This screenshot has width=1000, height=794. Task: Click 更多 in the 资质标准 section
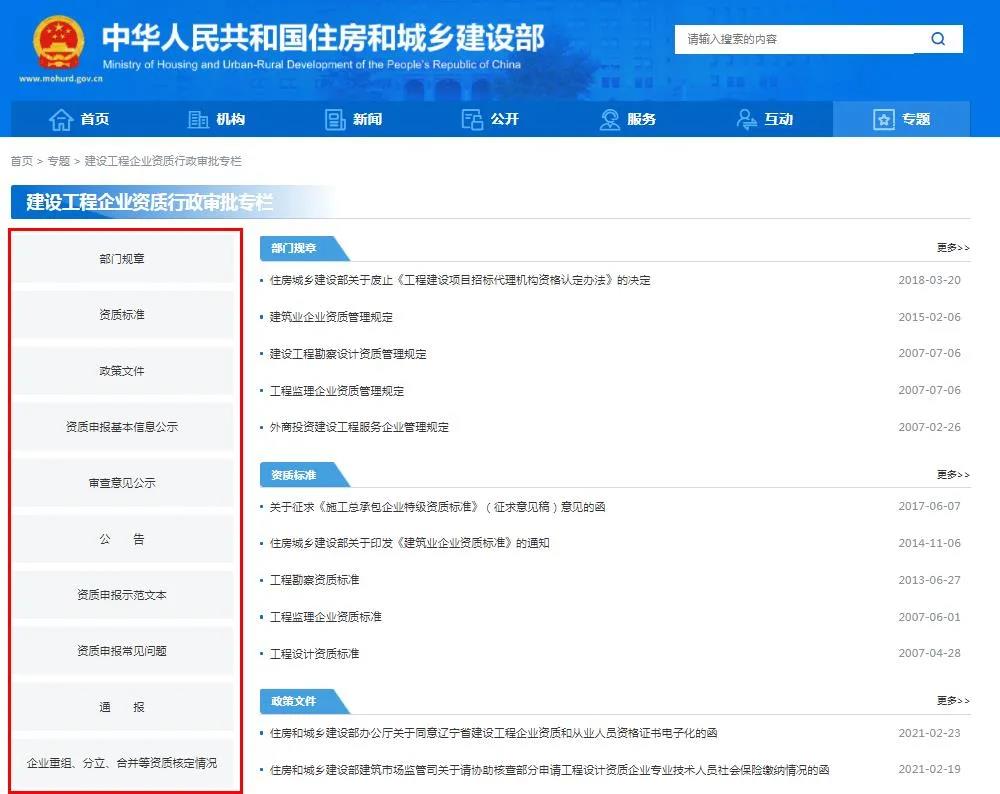point(953,474)
